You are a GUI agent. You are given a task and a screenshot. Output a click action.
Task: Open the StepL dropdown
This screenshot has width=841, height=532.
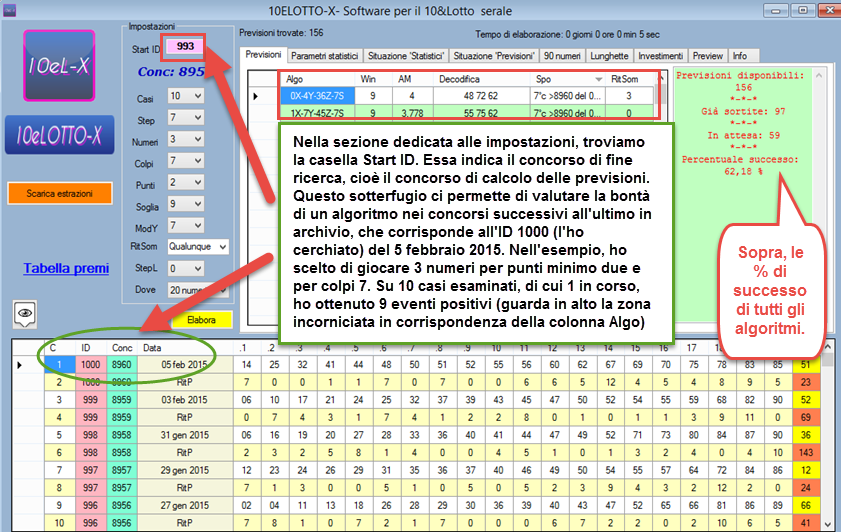[x=186, y=268]
